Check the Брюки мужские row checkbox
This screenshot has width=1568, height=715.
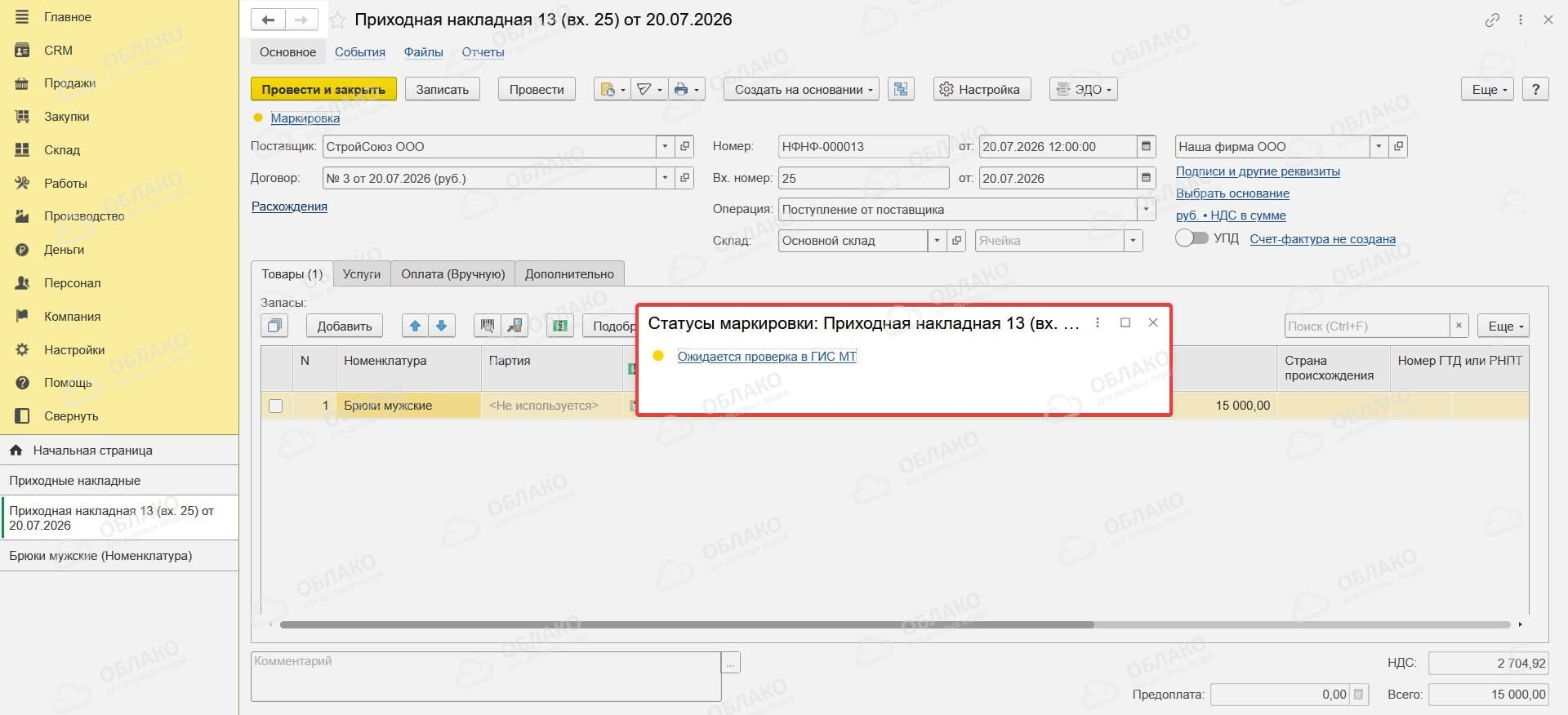(x=276, y=406)
